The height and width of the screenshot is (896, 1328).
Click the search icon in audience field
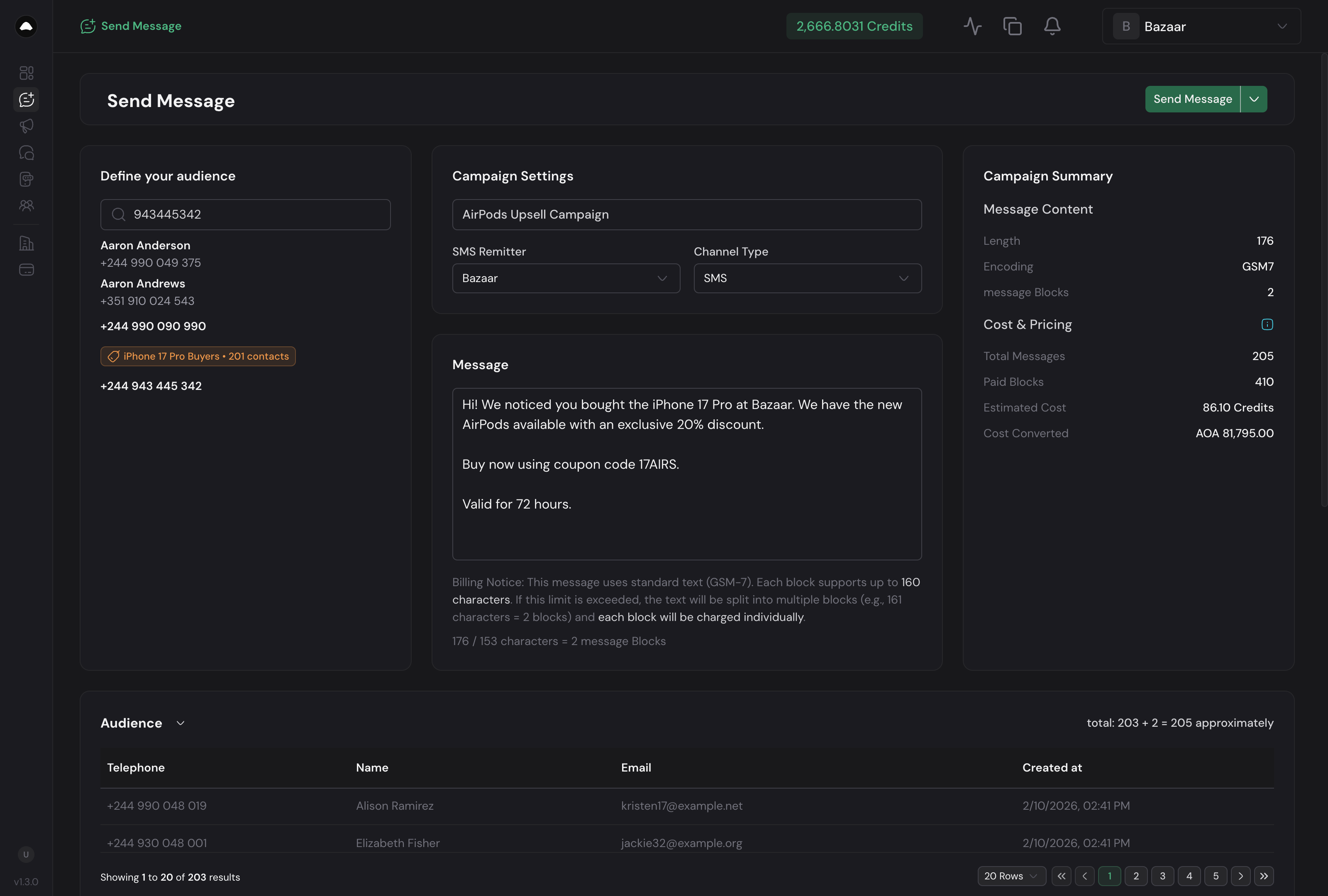[118, 214]
